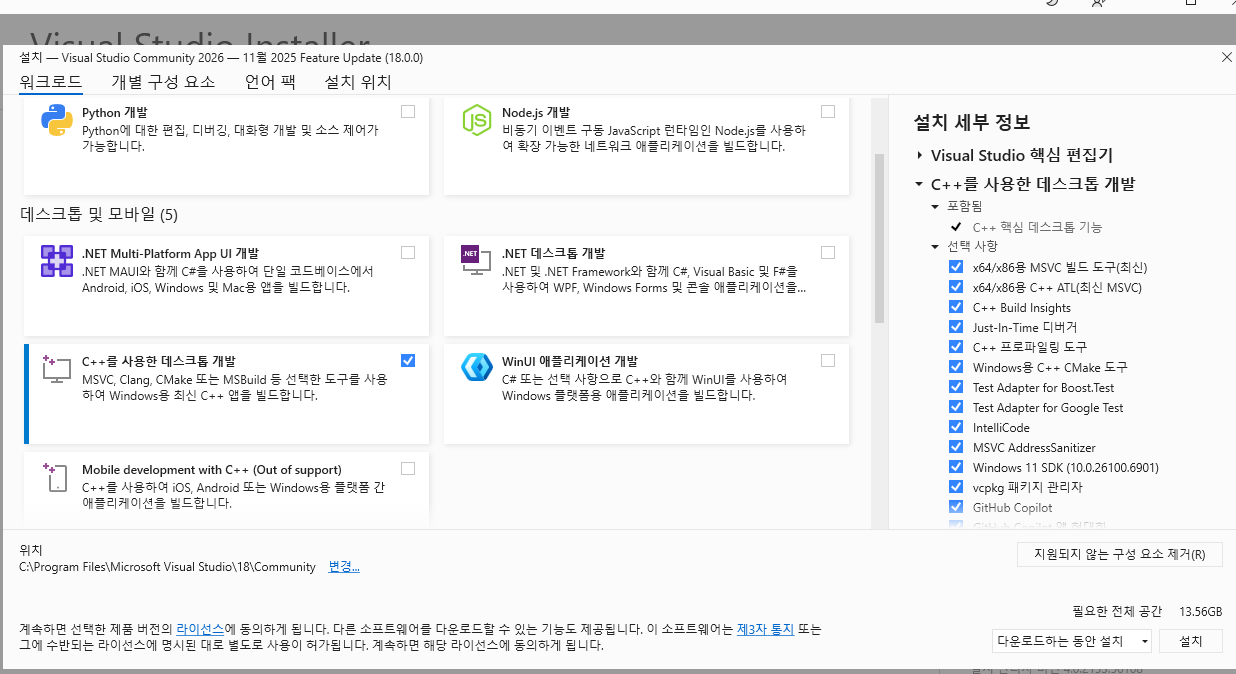Click the 13.56GB required space value
Screen dimensions: 1236x674
1201,611
